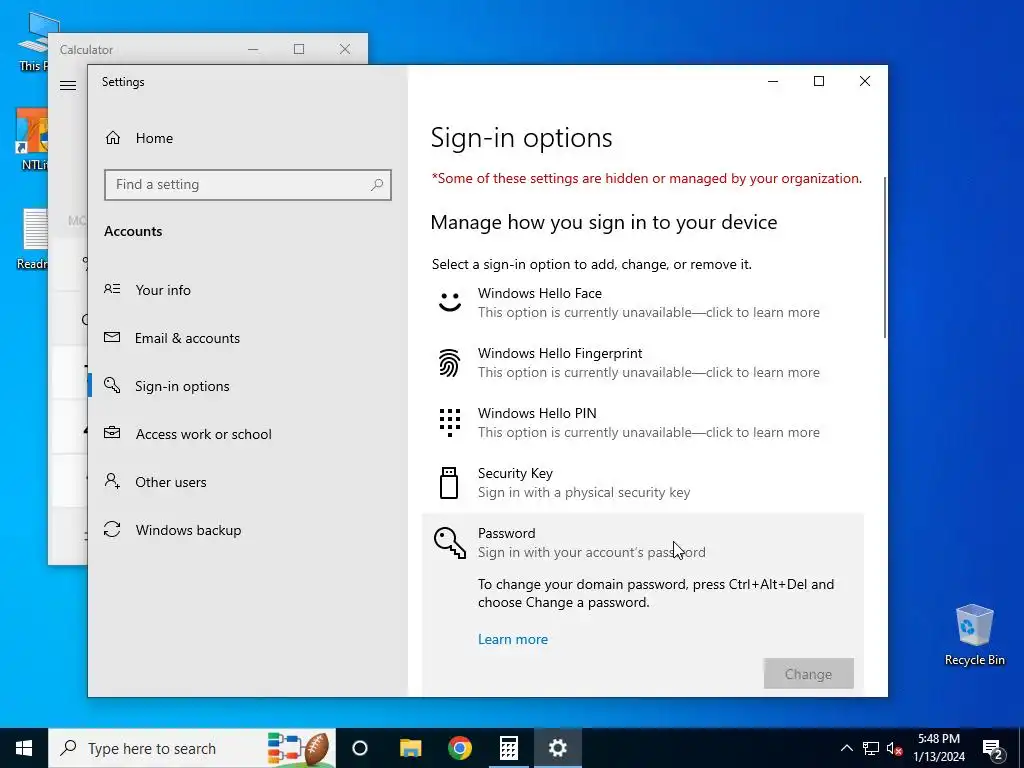1024x768 pixels.
Task: Select the NTLite desktop shortcut
Action: 32,139
